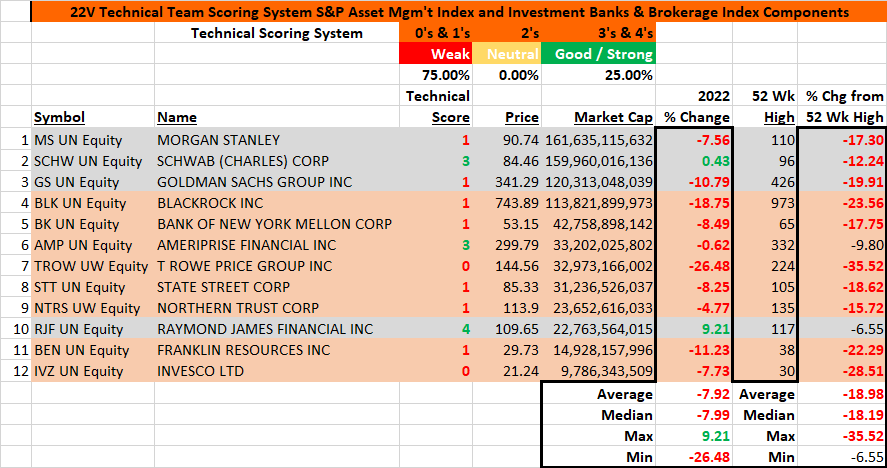The height and width of the screenshot is (468, 887).
Task: Select the yellow 'Neutral' legend cell
Action: tap(507, 54)
